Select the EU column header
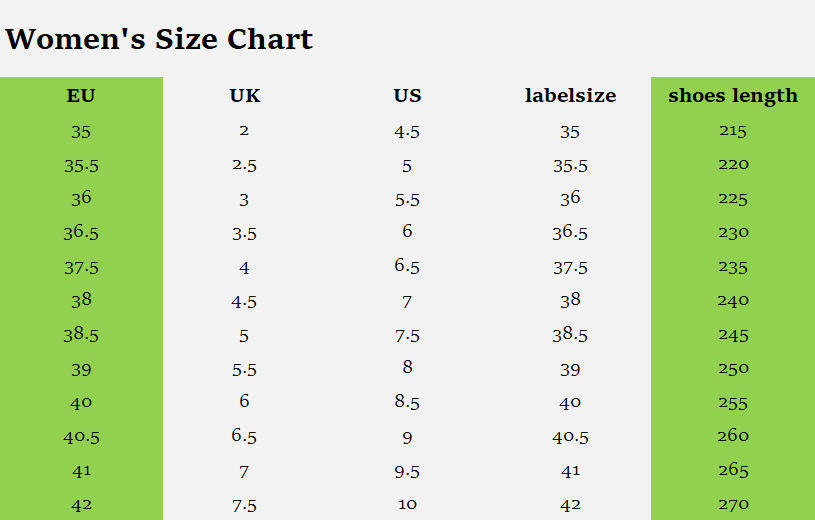815x520 pixels. click(81, 96)
